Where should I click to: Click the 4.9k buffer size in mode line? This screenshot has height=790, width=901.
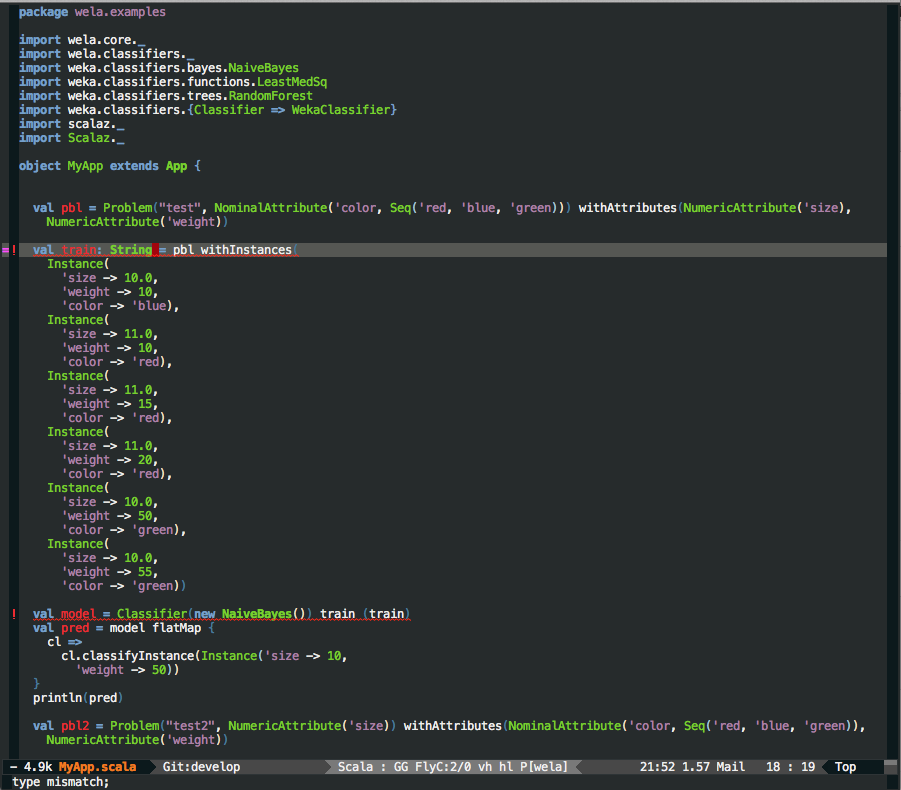tap(38, 767)
